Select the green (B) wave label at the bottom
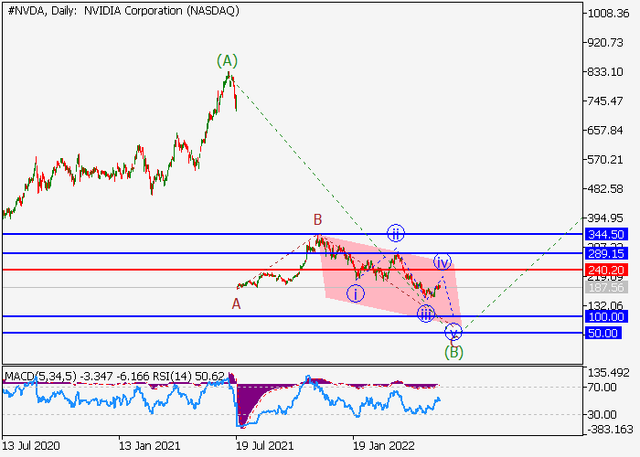 pyautogui.click(x=454, y=352)
